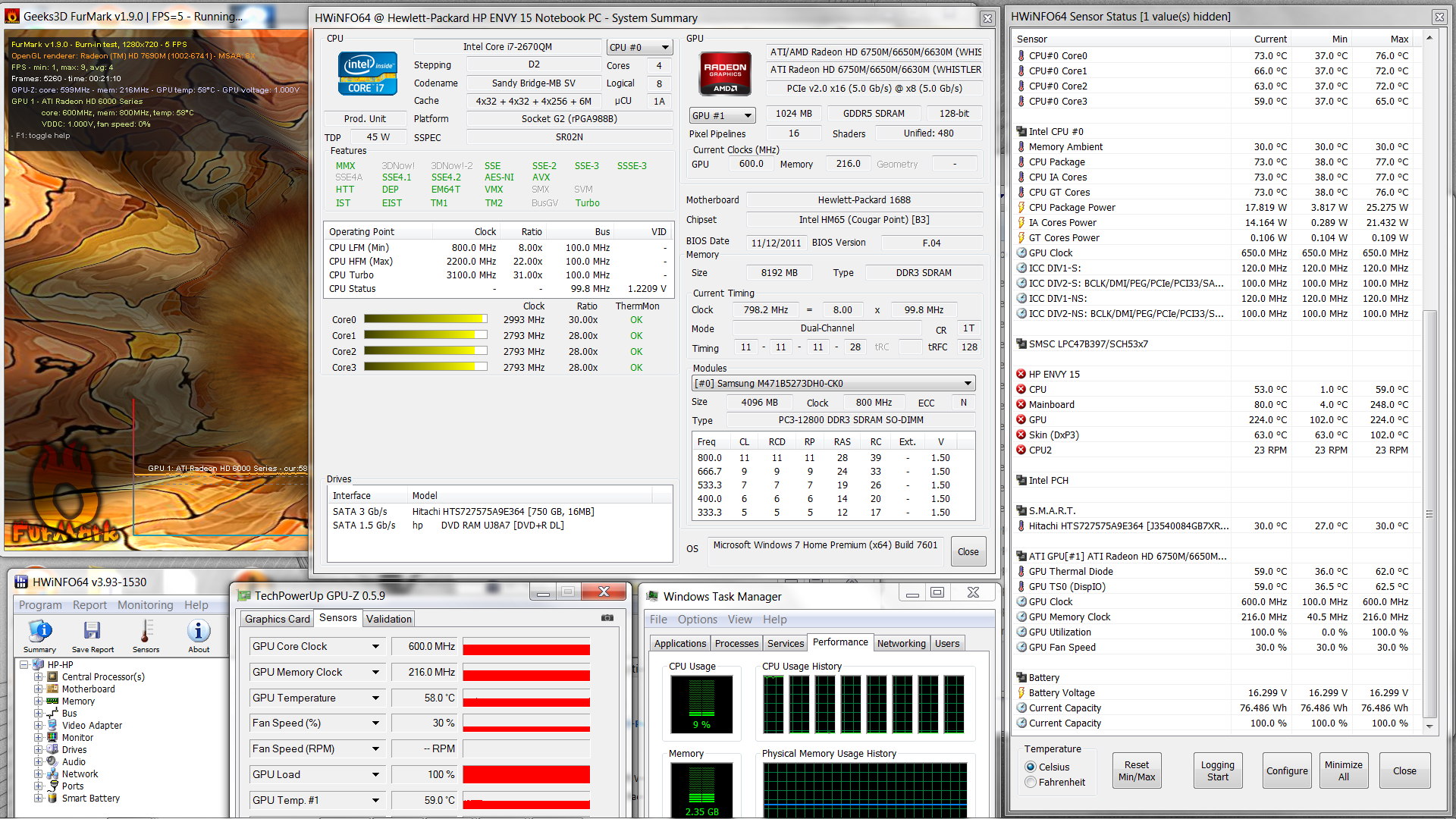The width and height of the screenshot is (1456, 819).
Task: Open the memory module Samsung dropdown
Action: point(833,384)
